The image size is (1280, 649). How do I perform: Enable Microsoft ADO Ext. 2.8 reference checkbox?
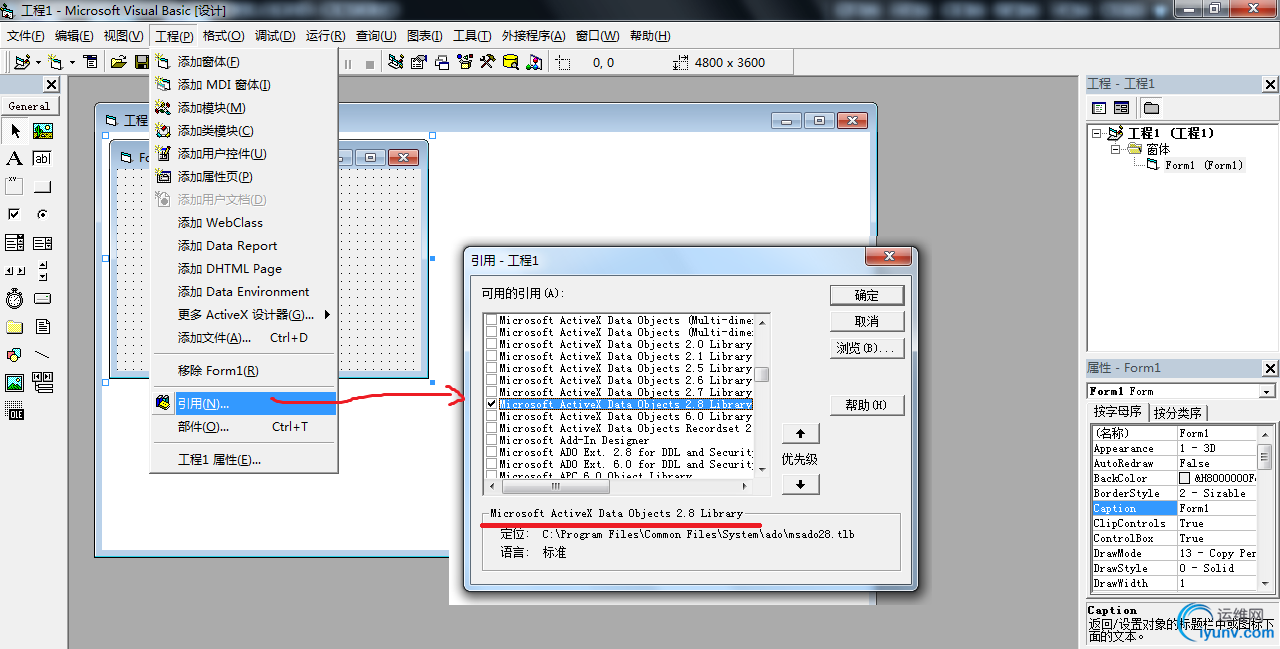click(x=491, y=453)
